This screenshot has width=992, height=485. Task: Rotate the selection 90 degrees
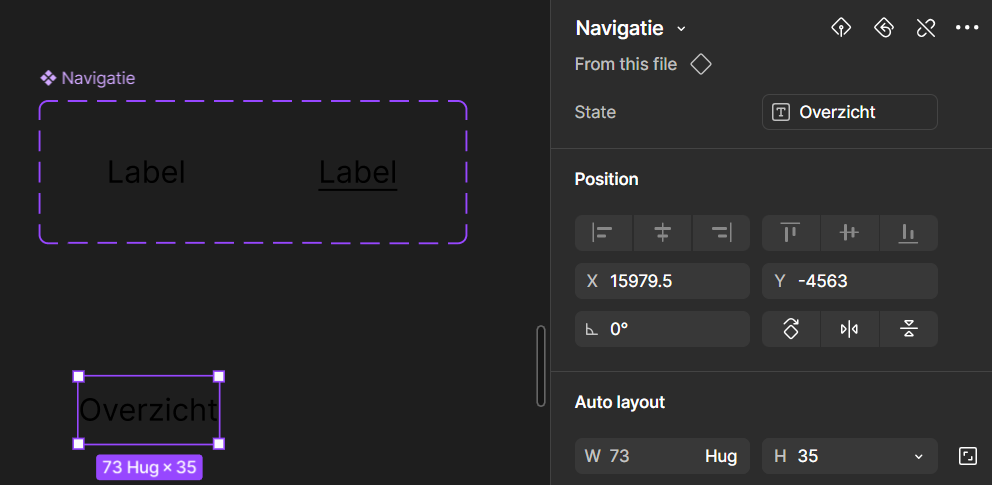[791, 329]
